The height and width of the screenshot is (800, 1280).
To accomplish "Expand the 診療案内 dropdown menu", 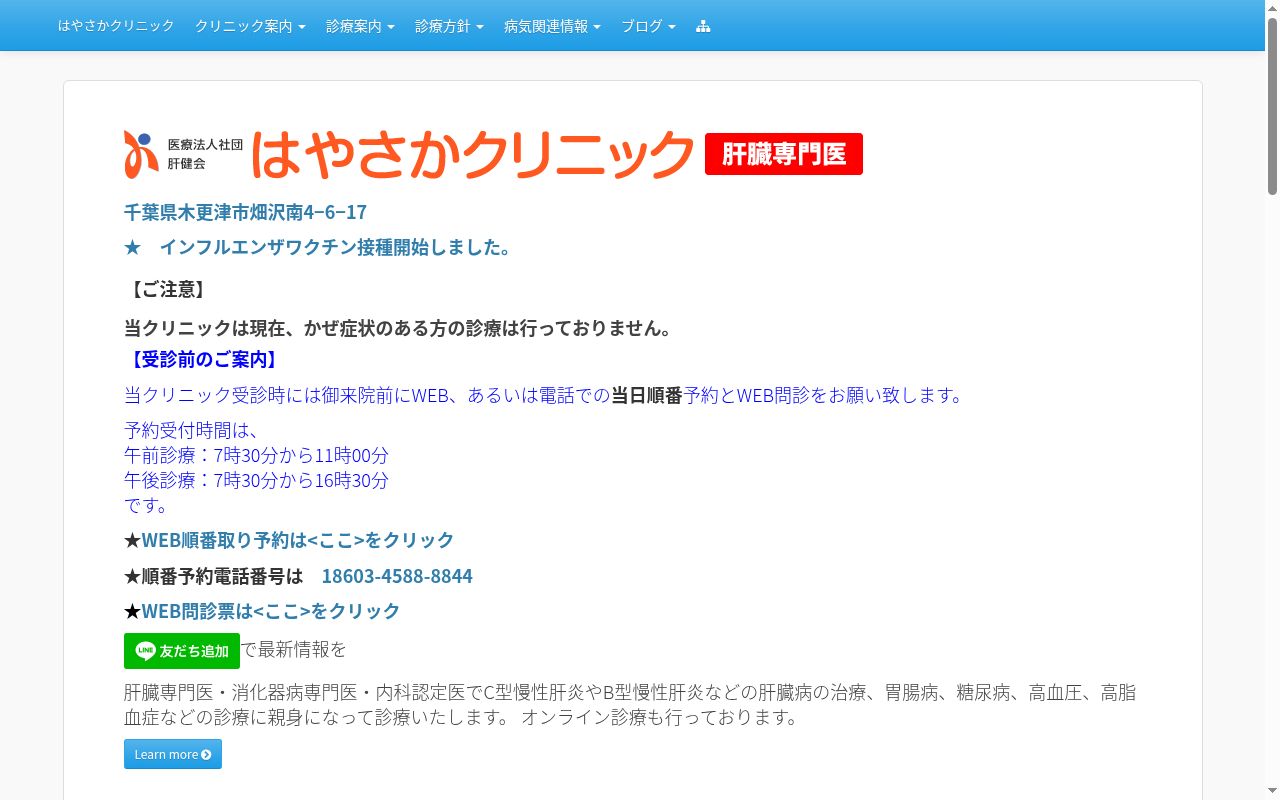I will click(x=360, y=26).
